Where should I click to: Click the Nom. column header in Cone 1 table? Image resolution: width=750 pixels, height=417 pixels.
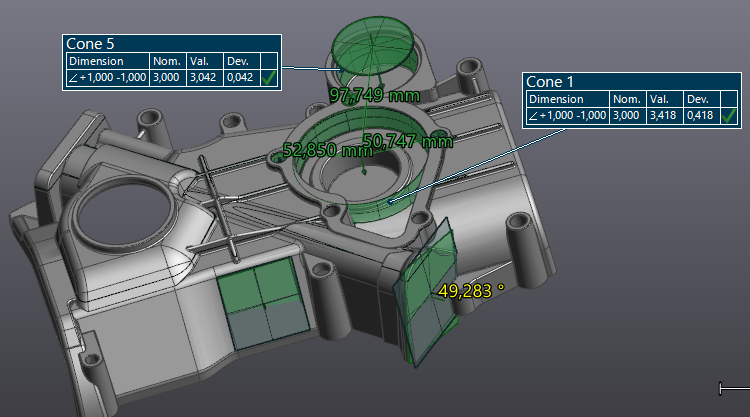click(626, 99)
